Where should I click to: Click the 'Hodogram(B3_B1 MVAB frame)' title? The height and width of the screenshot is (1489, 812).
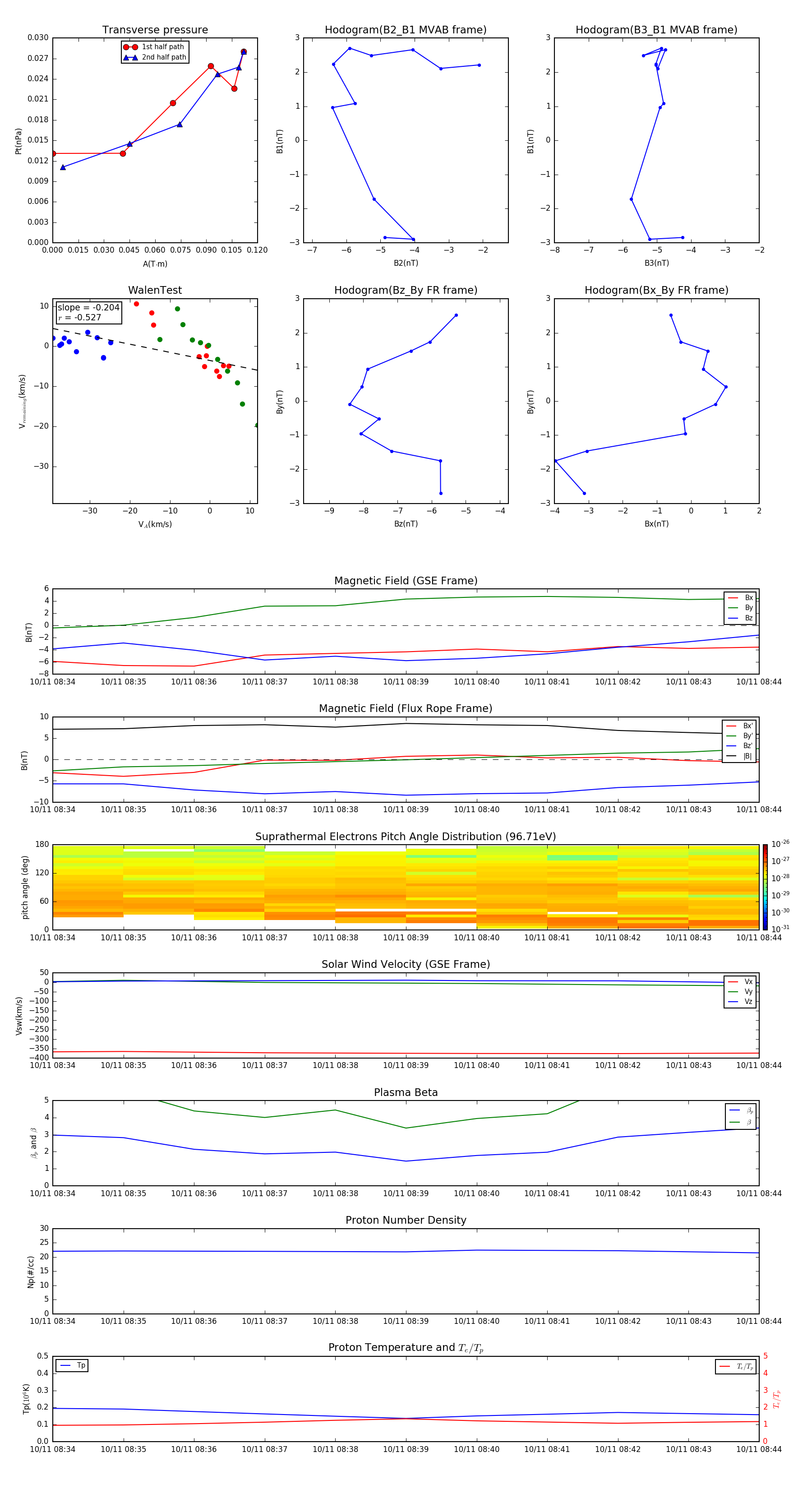pos(656,30)
